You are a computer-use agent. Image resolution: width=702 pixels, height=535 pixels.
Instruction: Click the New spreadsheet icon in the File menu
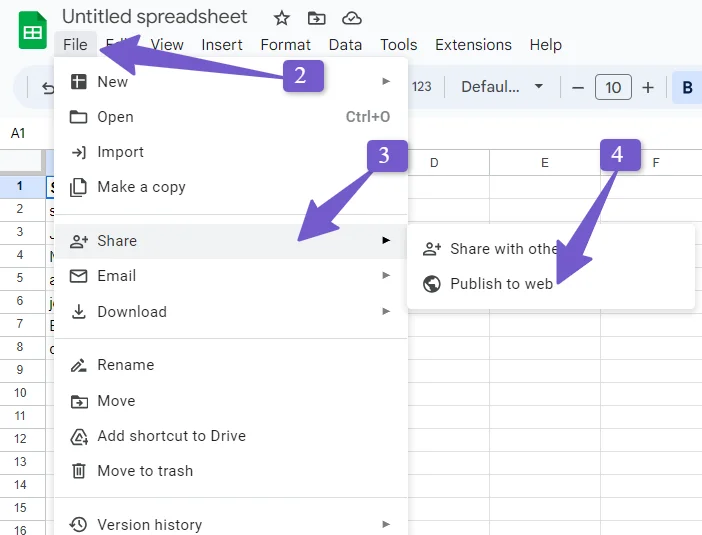78,81
